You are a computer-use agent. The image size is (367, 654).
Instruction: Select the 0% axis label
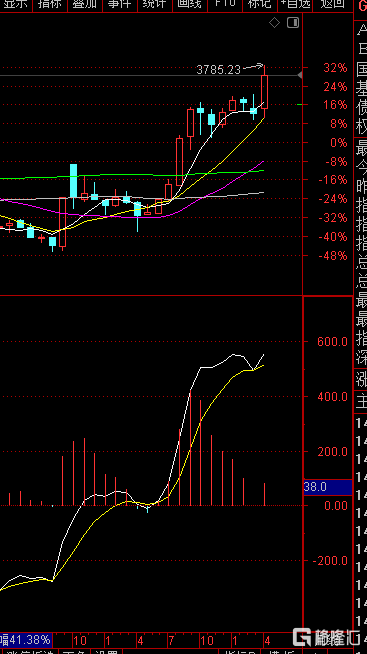(339, 143)
